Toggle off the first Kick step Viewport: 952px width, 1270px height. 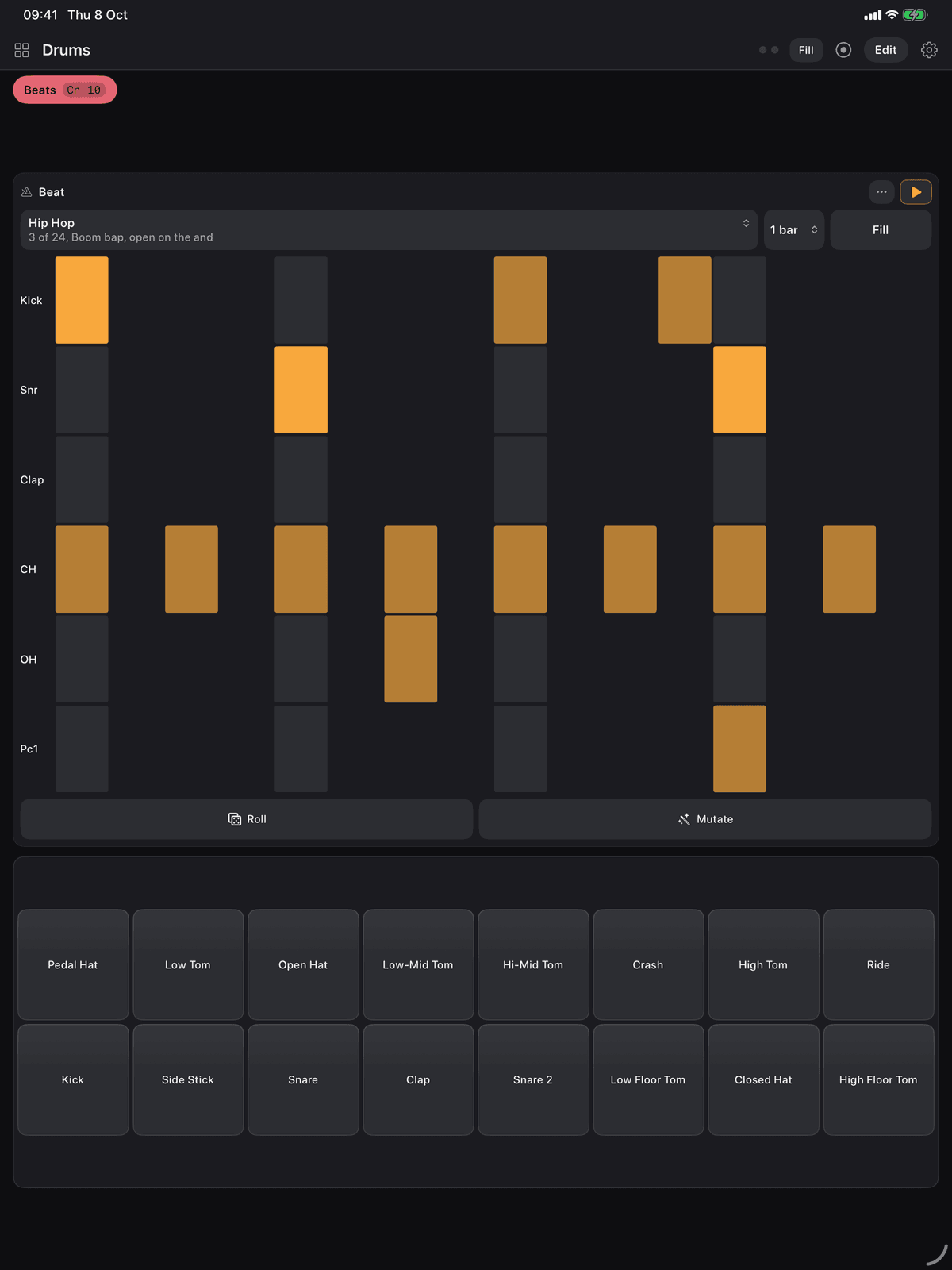click(82, 300)
